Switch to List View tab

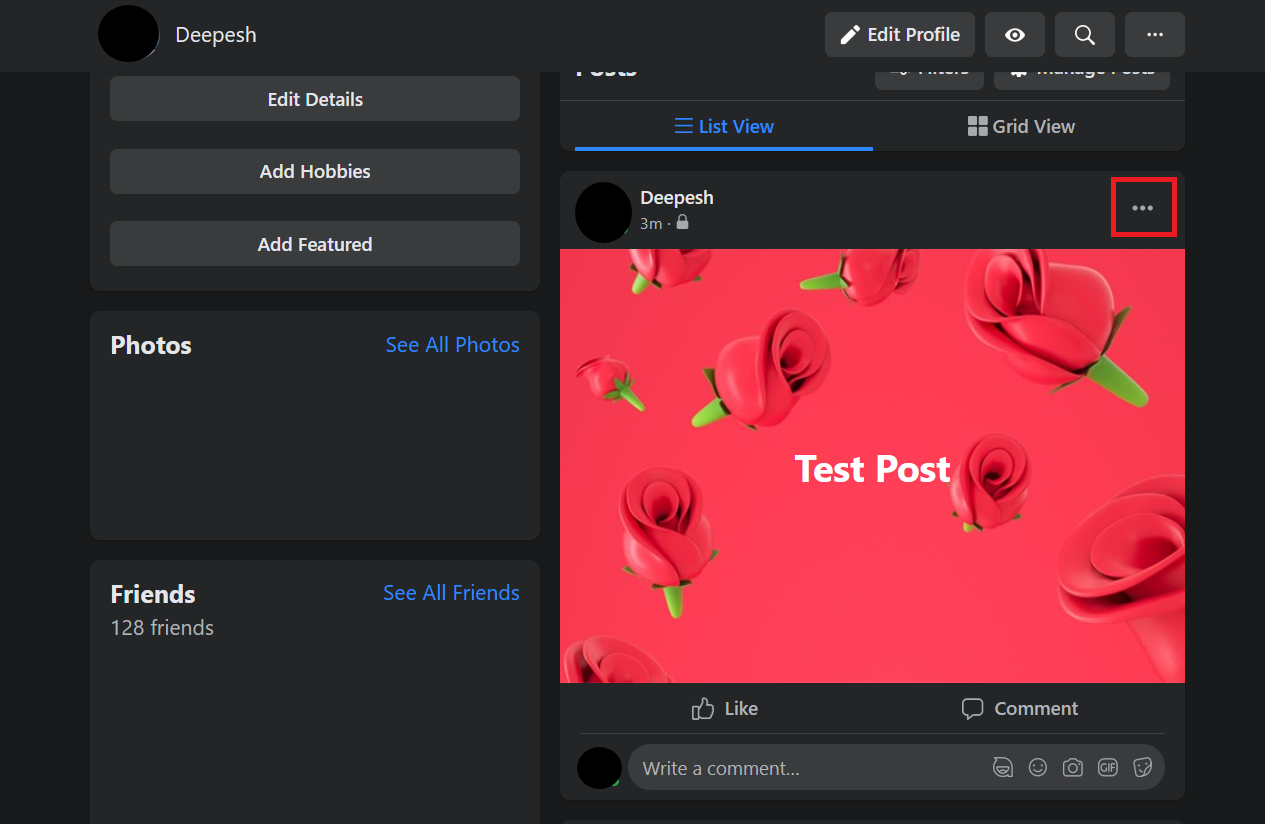pos(724,126)
